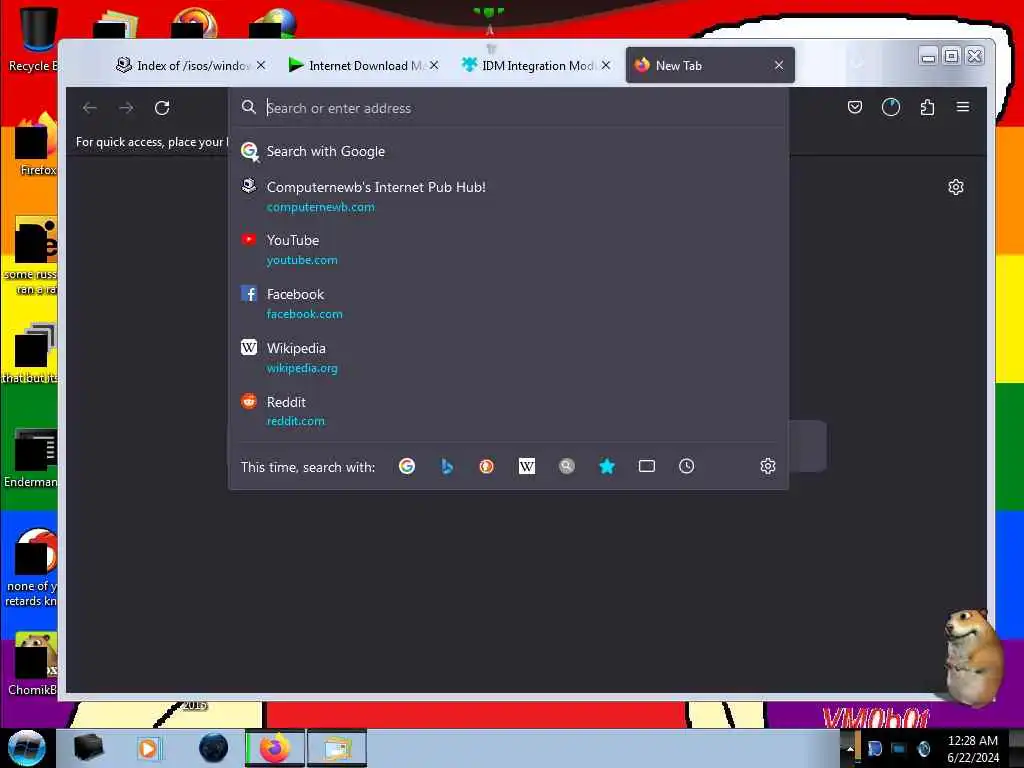Viewport: 1024px width, 768px height.
Task: Go forward with the forward arrow
Action: click(126, 108)
